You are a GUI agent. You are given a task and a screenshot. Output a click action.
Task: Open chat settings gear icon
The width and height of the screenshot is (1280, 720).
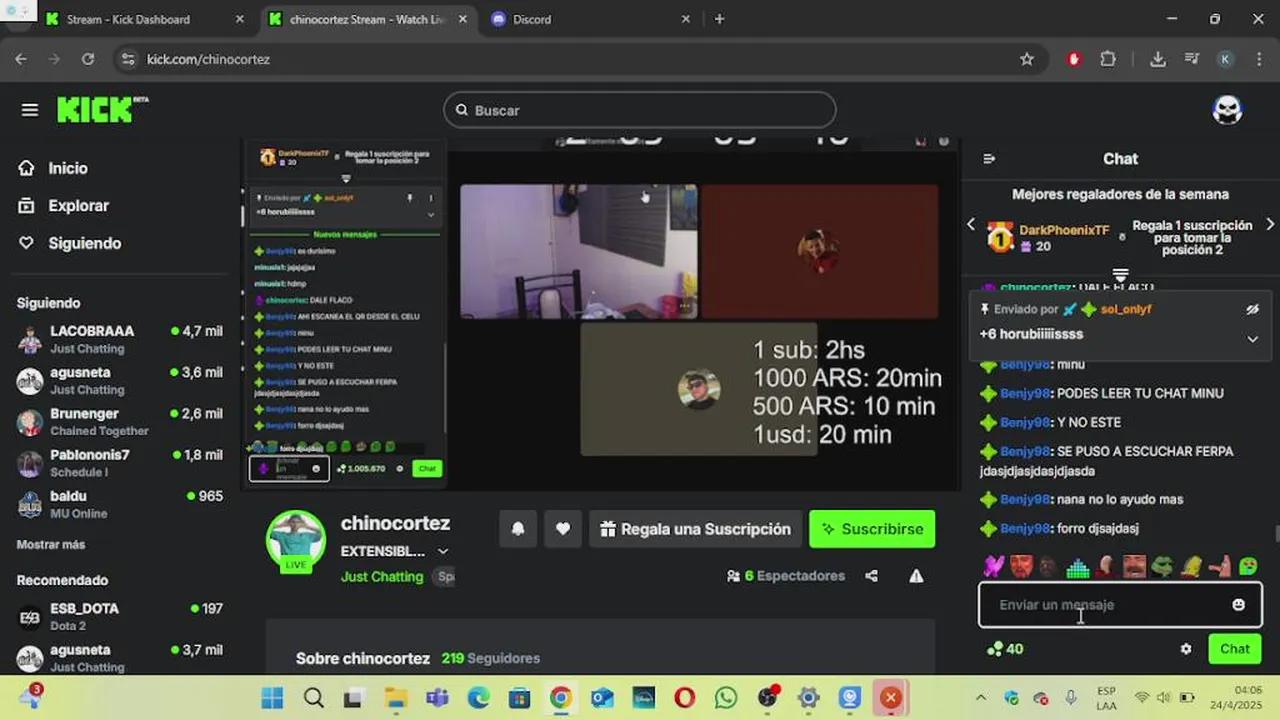(1186, 649)
